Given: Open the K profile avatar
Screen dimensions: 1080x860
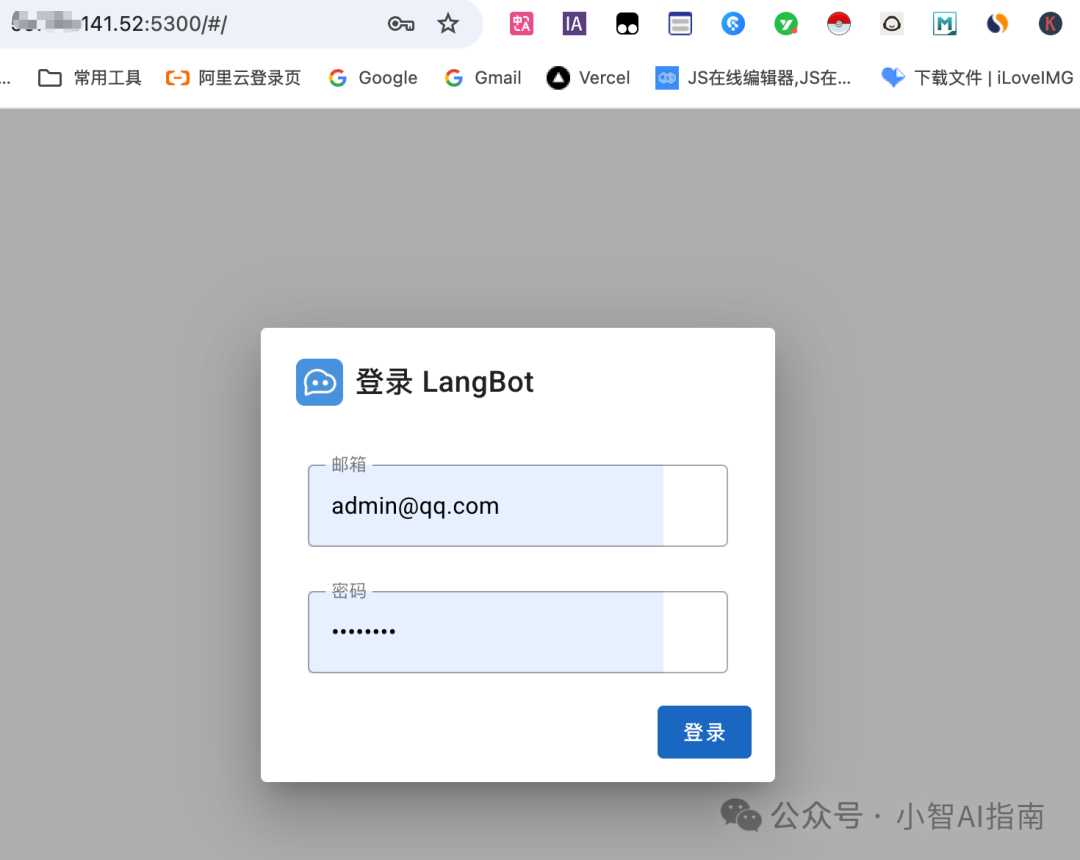Looking at the screenshot, I should [x=1050, y=24].
